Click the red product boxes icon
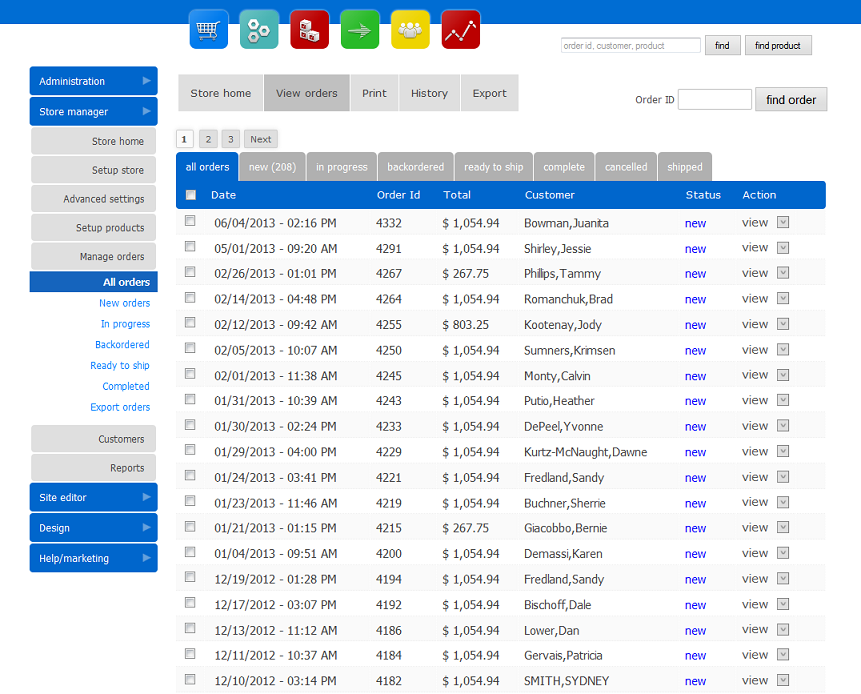Screen dimensions: 861x694 coord(310,30)
